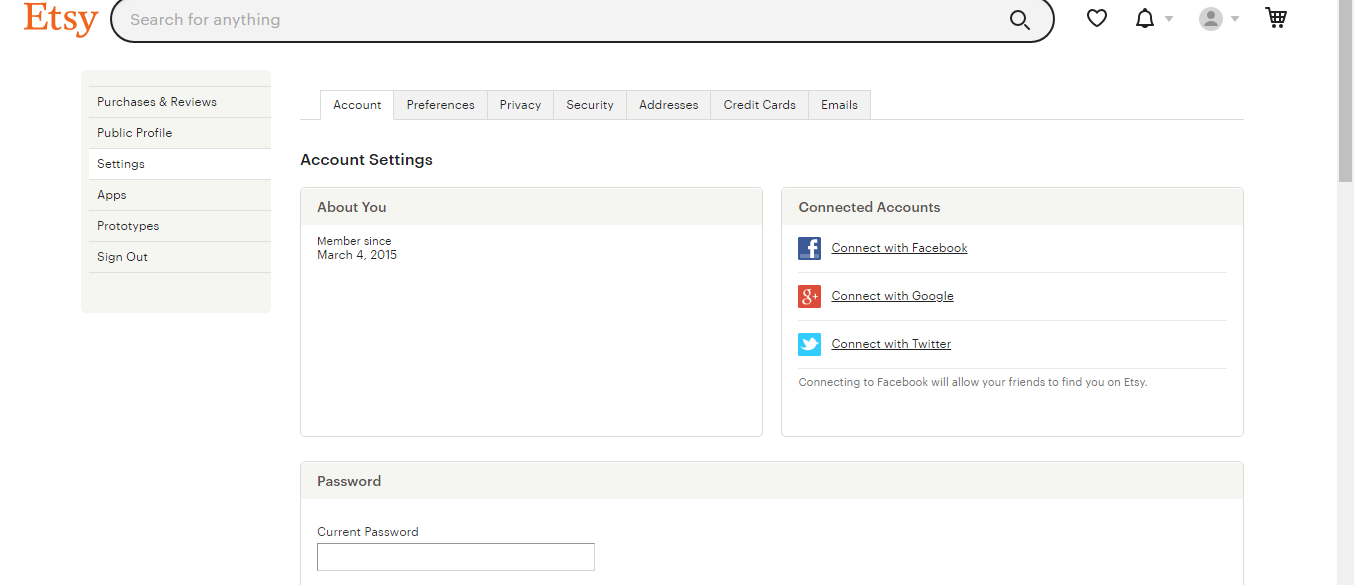
Task: Open the Addresses tab
Action: pos(669,105)
